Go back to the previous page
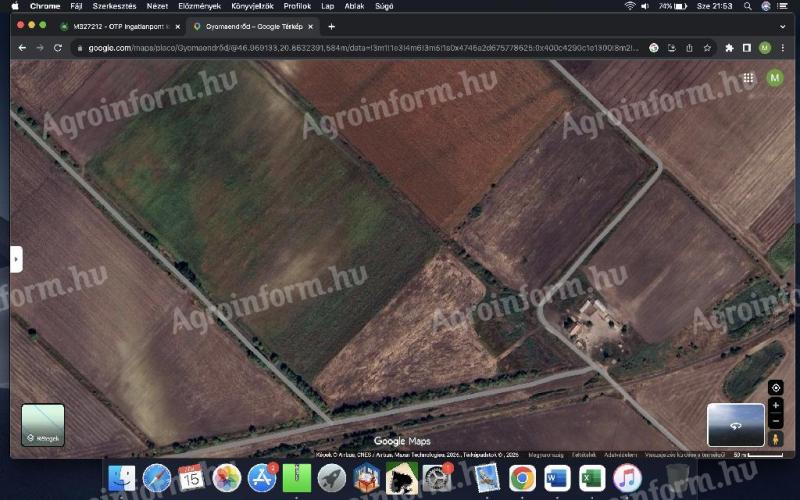 22,47
